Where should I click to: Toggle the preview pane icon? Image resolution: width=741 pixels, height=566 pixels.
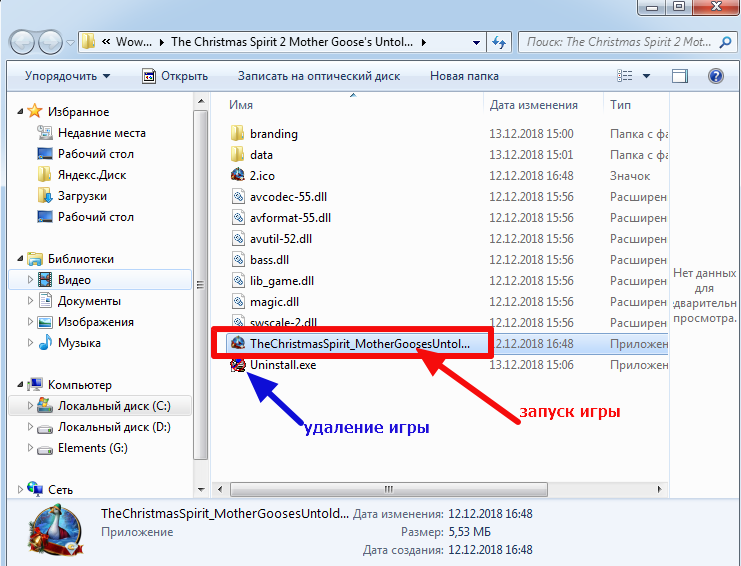point(680,76)
